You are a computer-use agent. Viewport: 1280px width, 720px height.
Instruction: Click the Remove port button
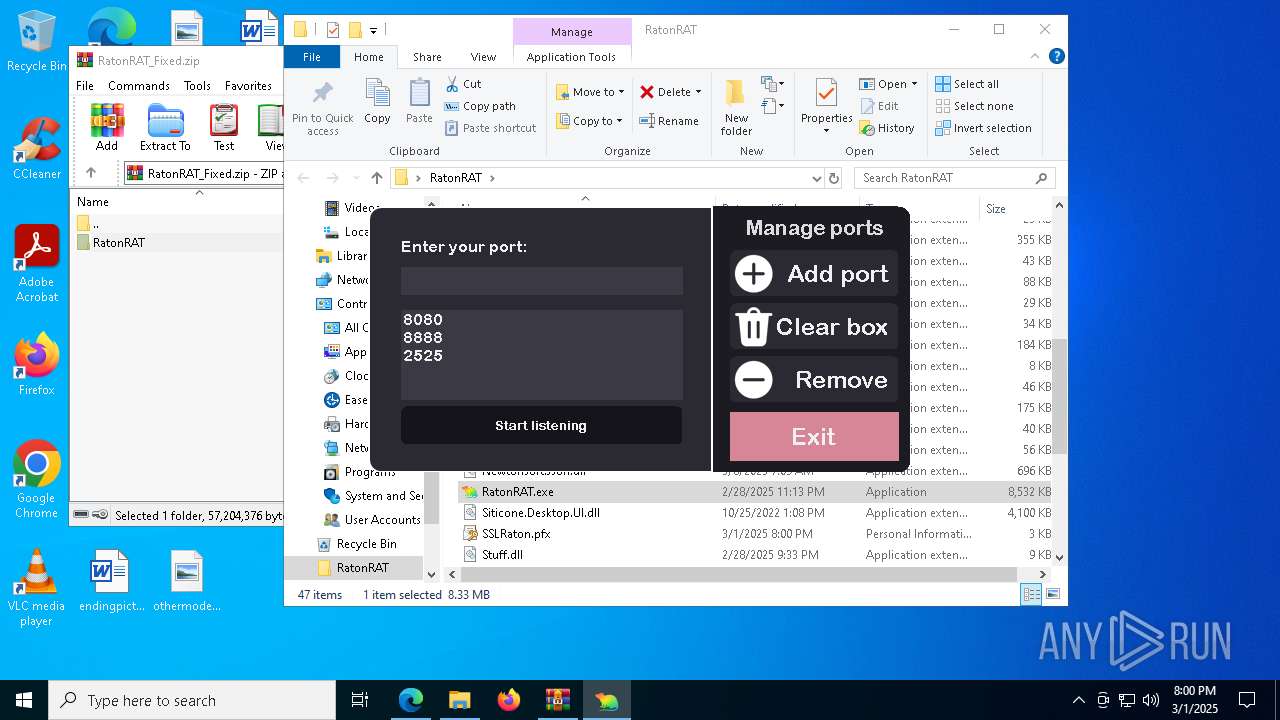[x=813, y=379]
